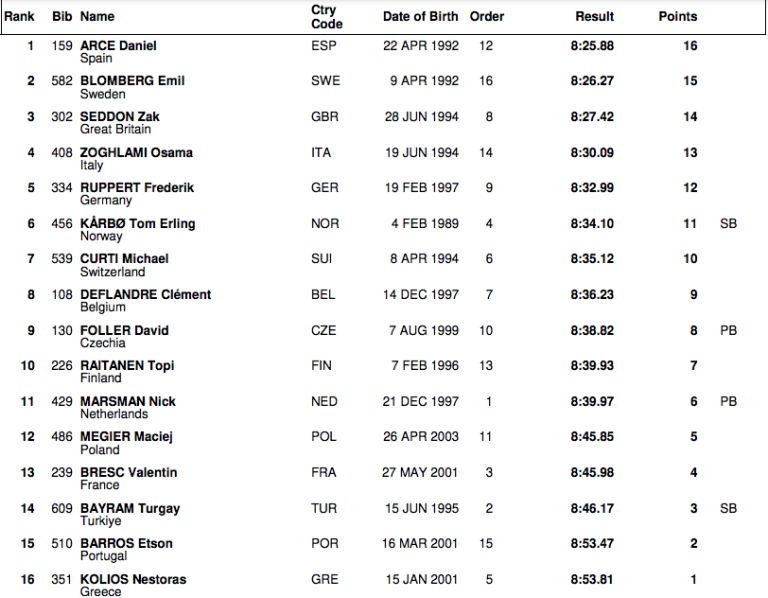Click MEGIER Maciej birth date 2003
This screenshot has height=598, width=768.
coord(420,437)
